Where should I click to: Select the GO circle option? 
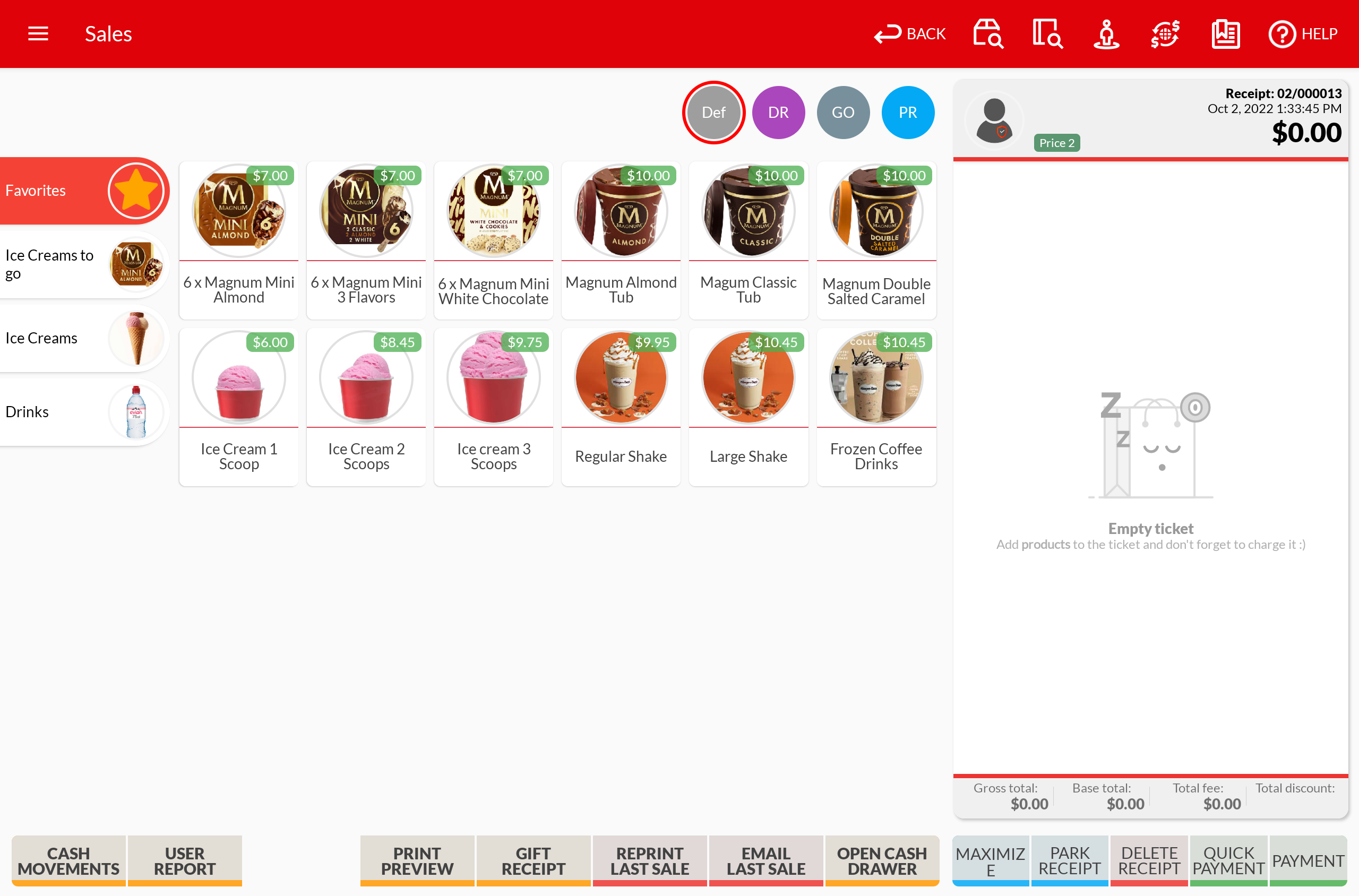coord(843,113)
